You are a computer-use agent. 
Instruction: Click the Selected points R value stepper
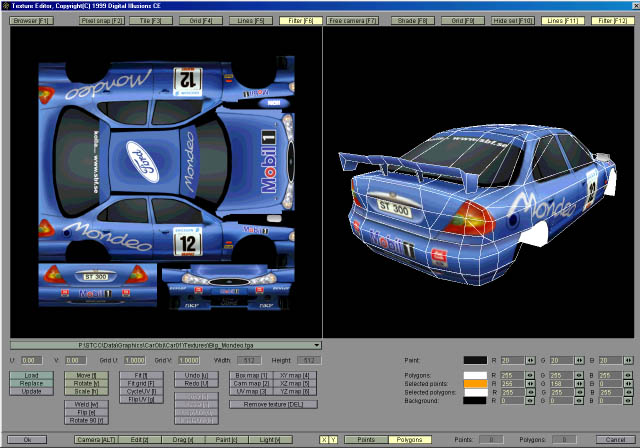click(x=530, y=384)
